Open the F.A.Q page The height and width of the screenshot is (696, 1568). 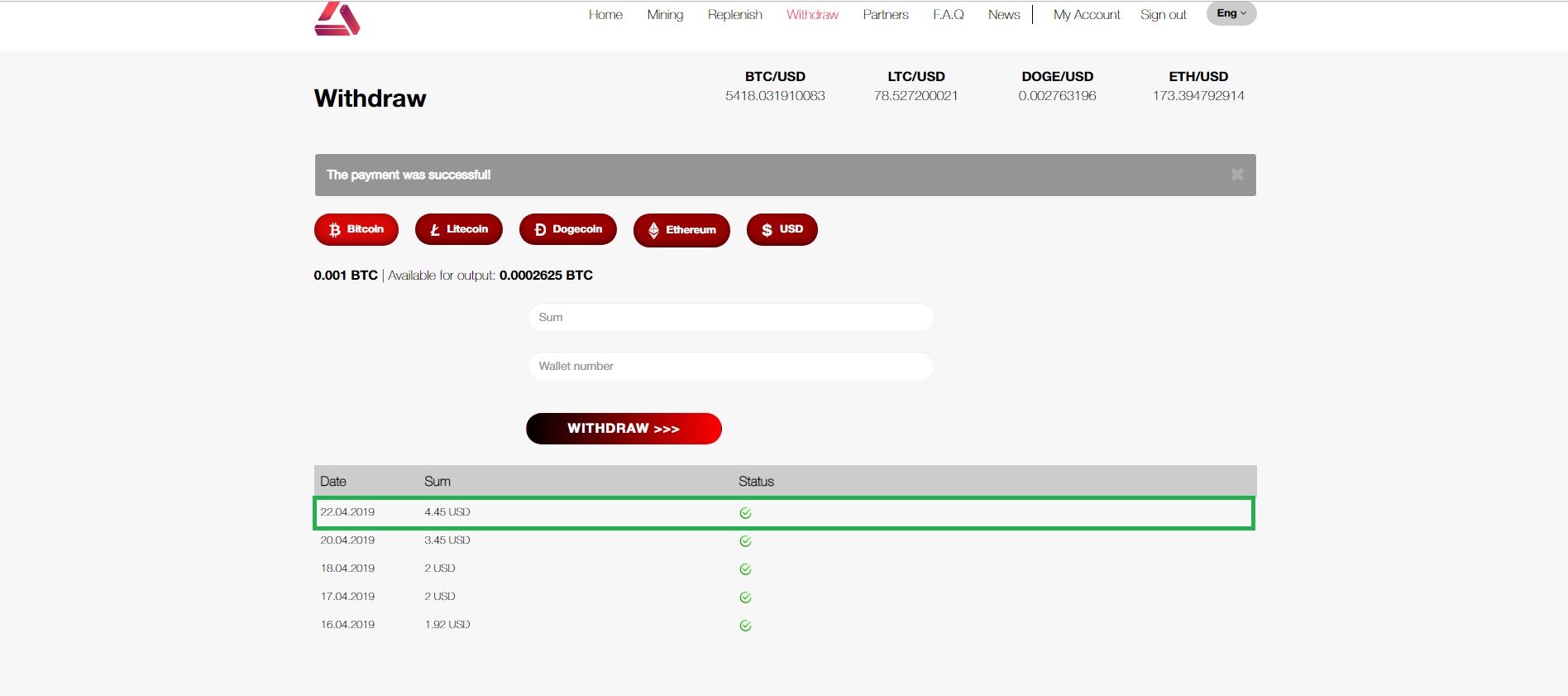click(949, 15)
